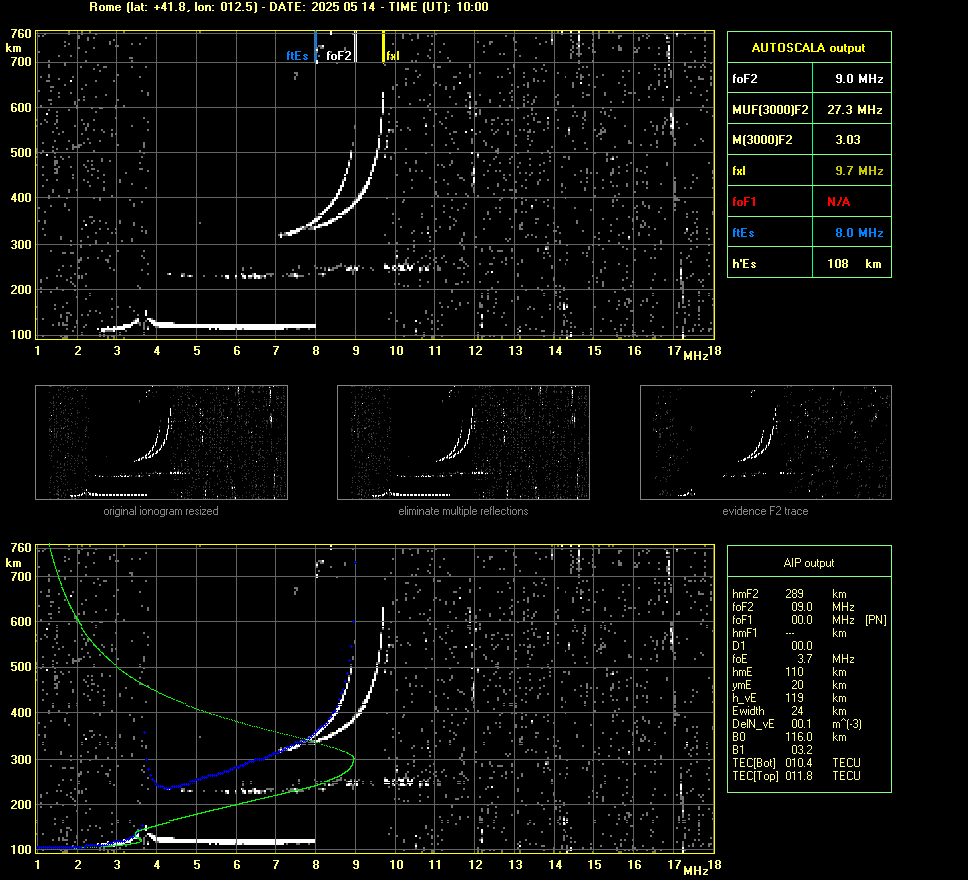Image resolution: width=968 pixels, height=880 pixels.
Task: Click the hmF2 label in AIP output
Action: [746, 594]
